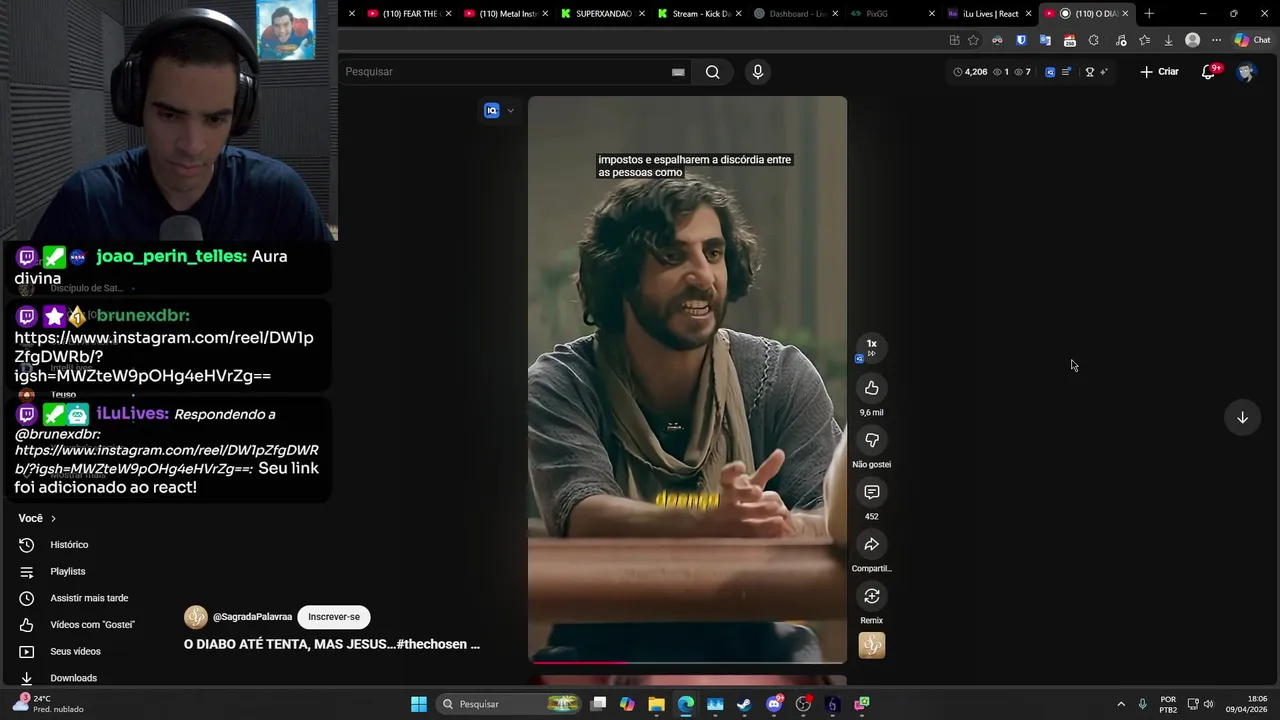This screenshot has height=720, width=1280.
Task: Click the iLuLives username in chat
Action: click(x=132, y=414)
